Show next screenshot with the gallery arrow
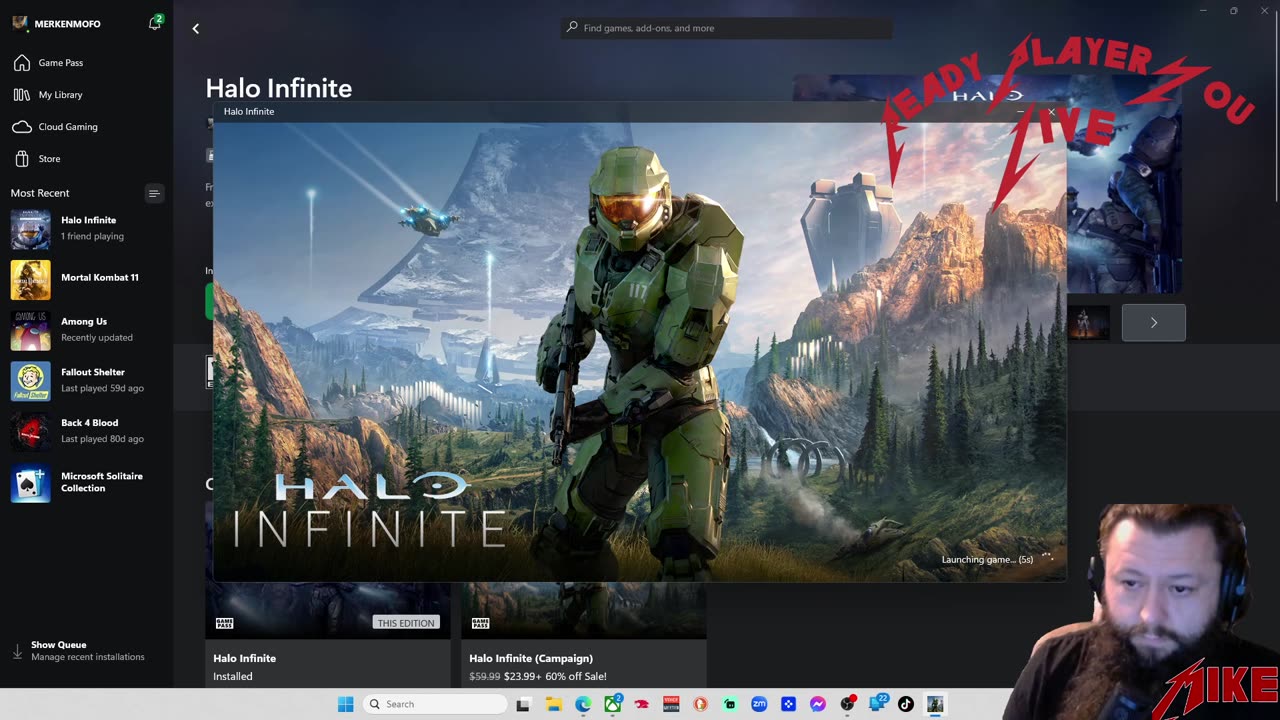This screenshot has width=1280, height=720. tap(1153, 322)
